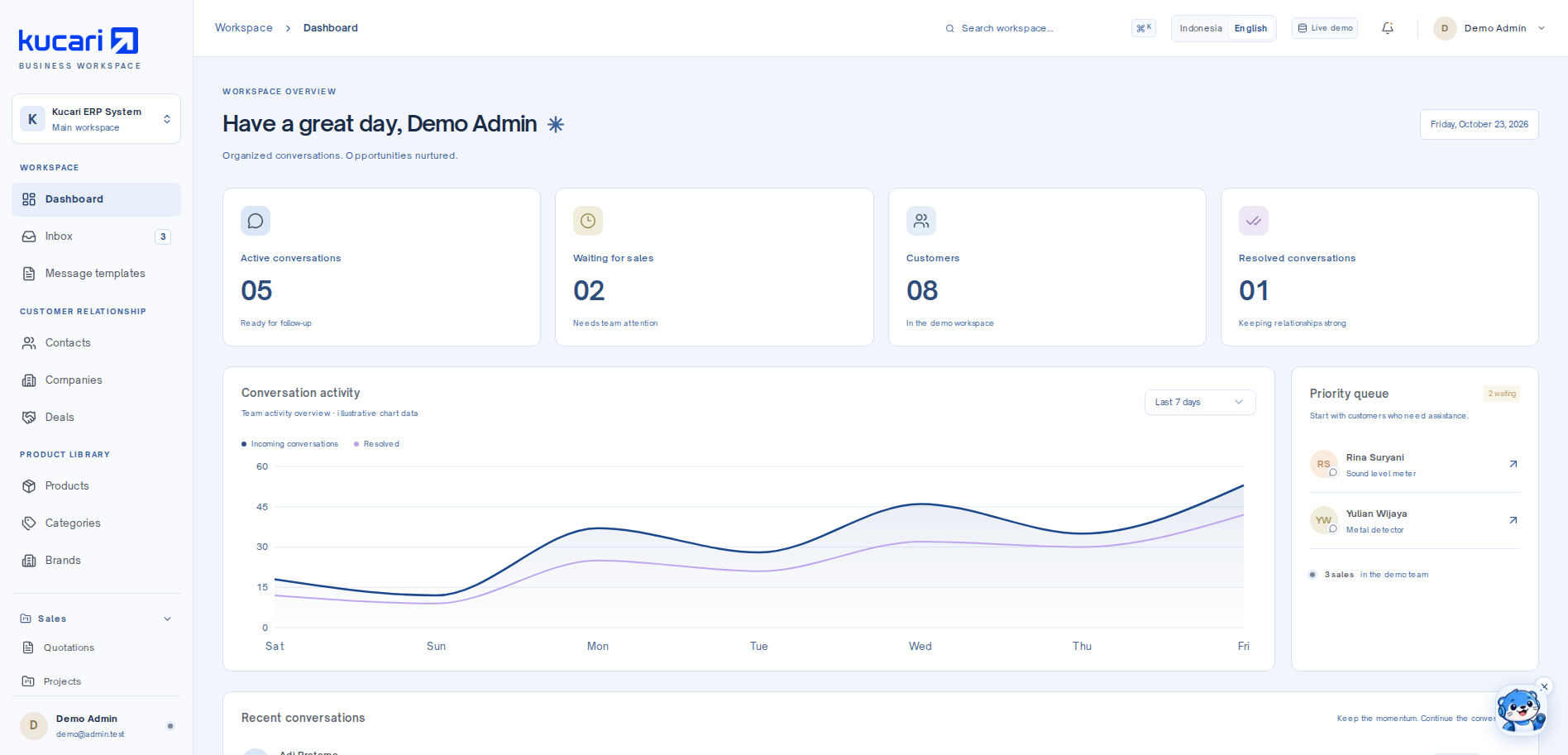Screen dimensions: 1568x755
Task: Collapse the Sales section chevron
Action: point(168,619)
